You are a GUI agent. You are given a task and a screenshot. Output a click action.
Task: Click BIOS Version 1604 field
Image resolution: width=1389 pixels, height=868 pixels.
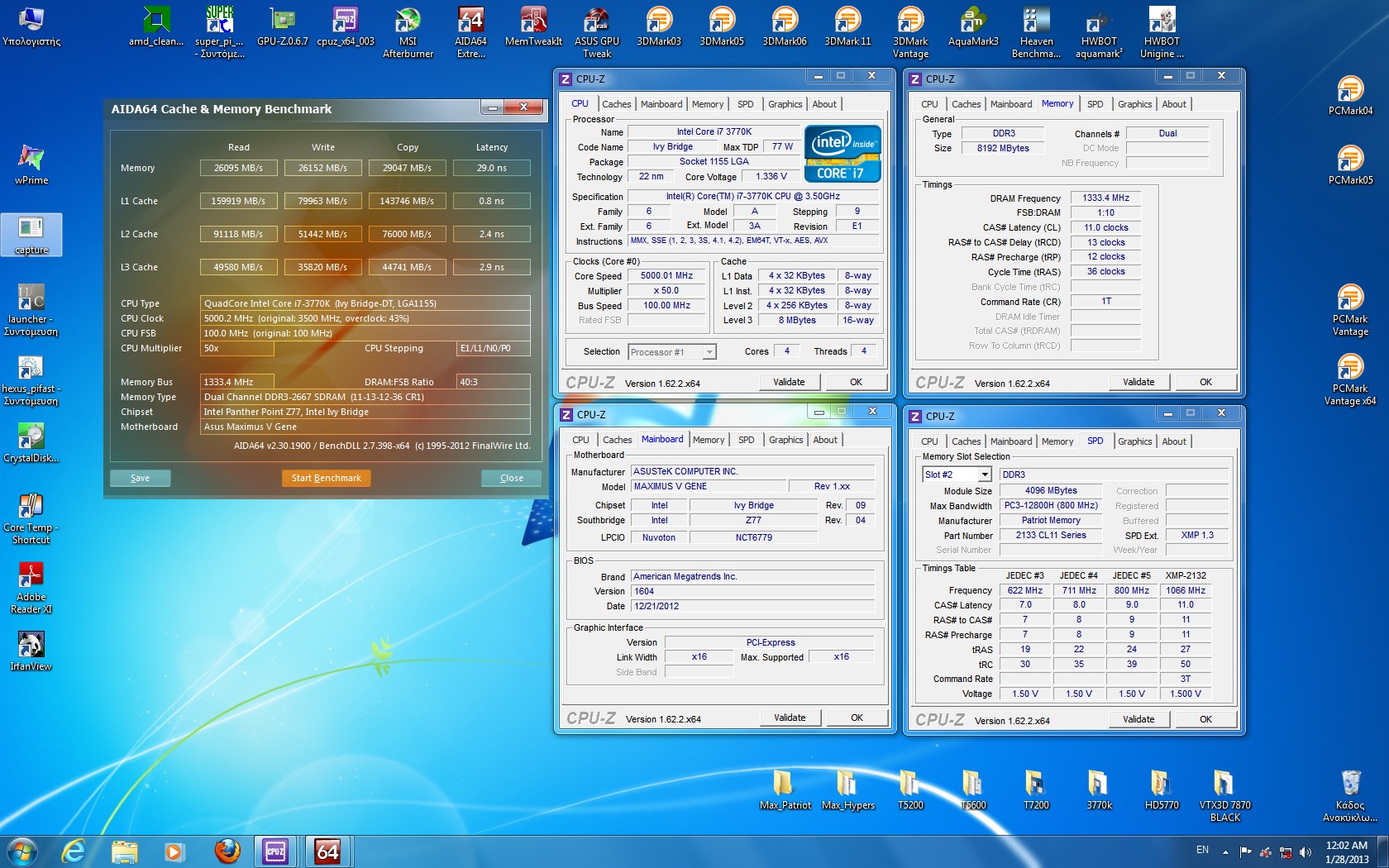click(x=752, y=592)
